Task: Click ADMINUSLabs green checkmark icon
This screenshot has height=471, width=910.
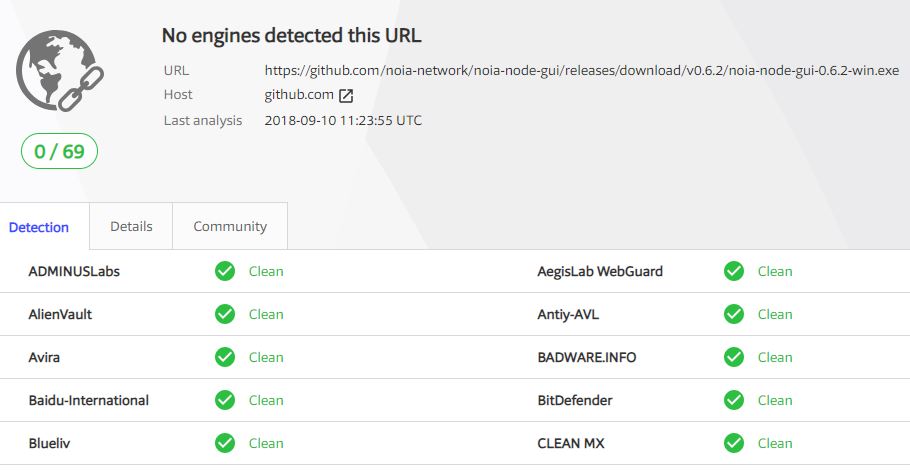Action: coord(225,271)
